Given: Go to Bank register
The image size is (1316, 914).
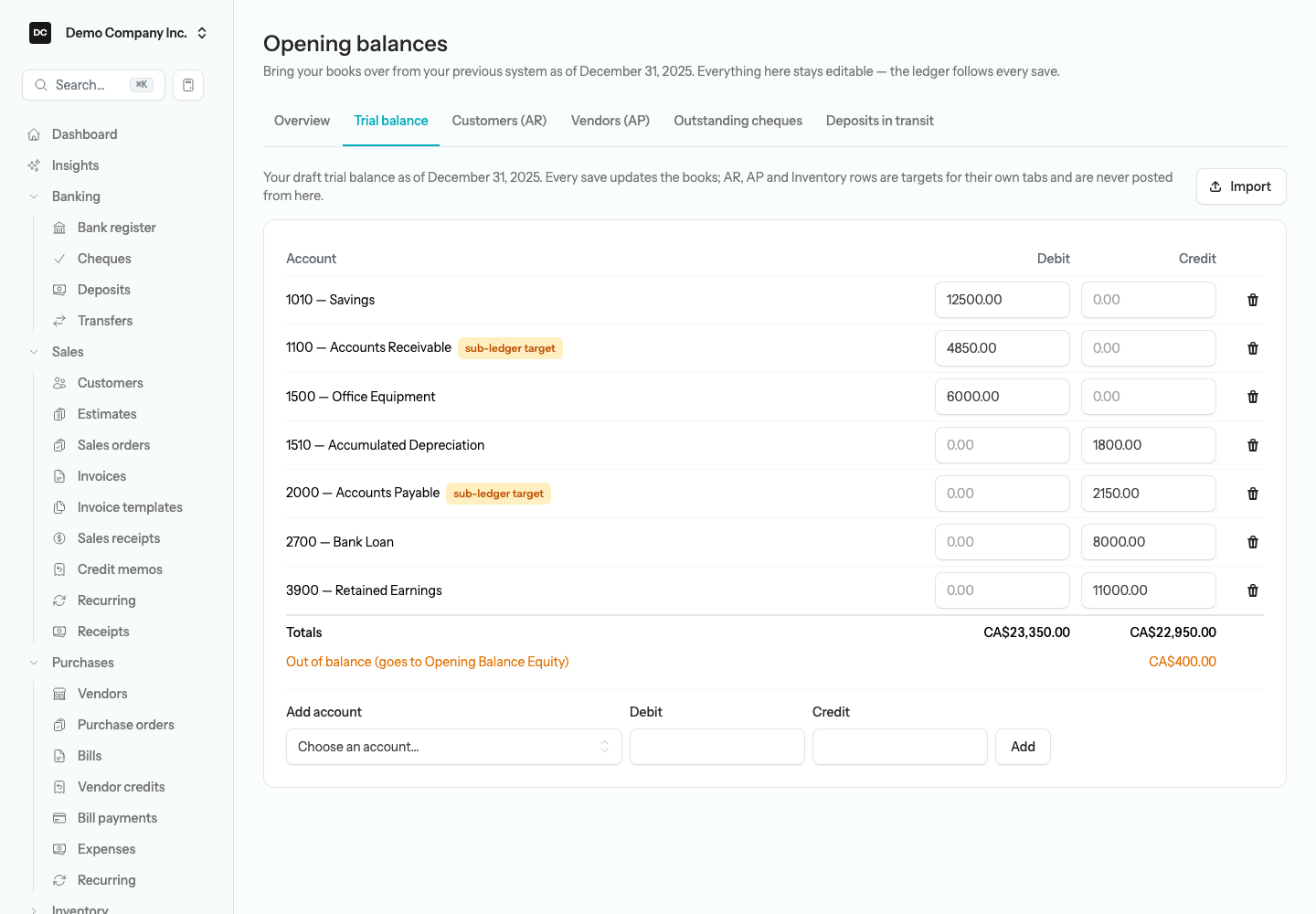Looking at the screenshot, I should click(116, 228).
